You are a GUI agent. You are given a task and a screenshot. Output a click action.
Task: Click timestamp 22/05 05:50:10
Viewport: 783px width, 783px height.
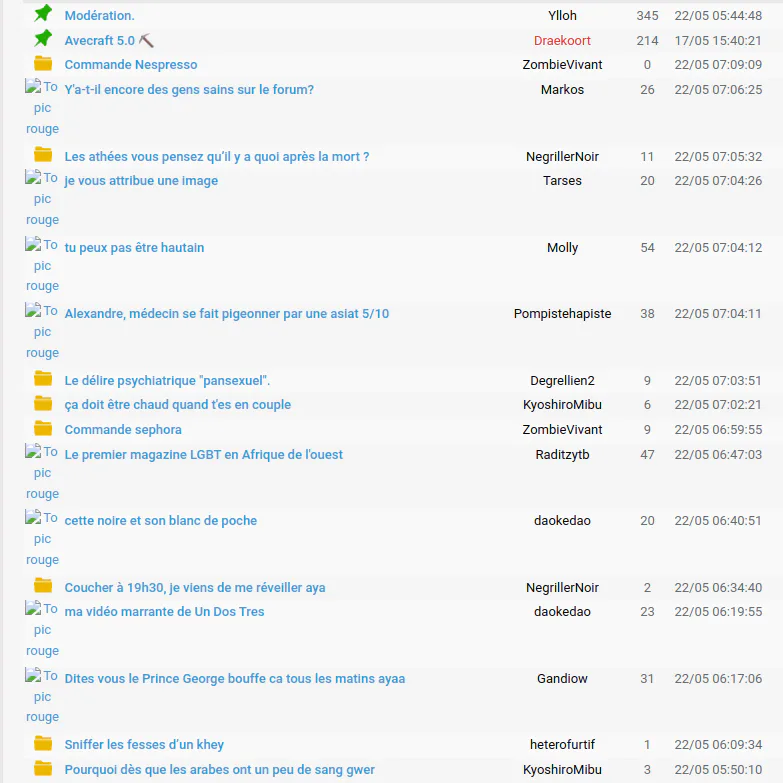point(718,769)
